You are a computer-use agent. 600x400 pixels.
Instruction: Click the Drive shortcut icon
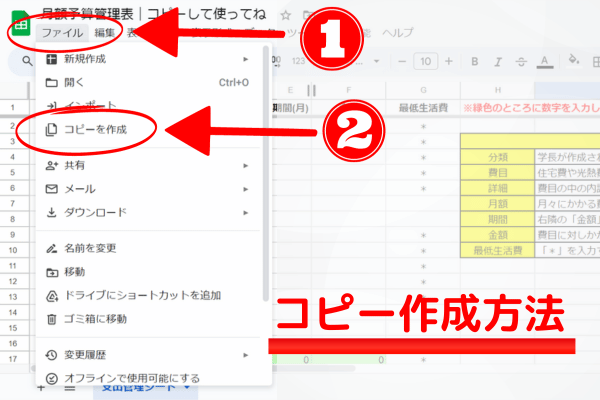tap(52, 296)
